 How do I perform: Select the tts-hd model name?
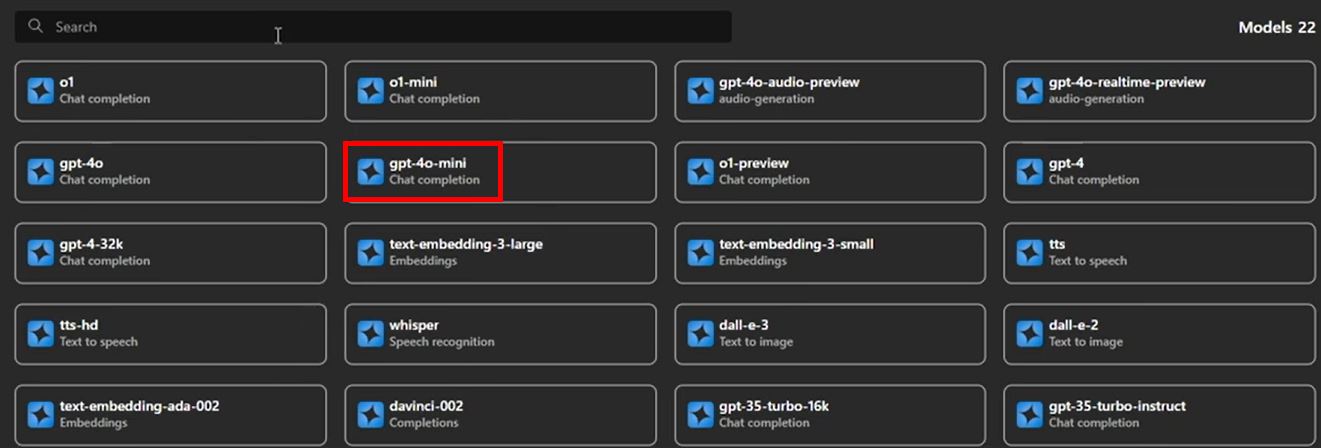78,325
